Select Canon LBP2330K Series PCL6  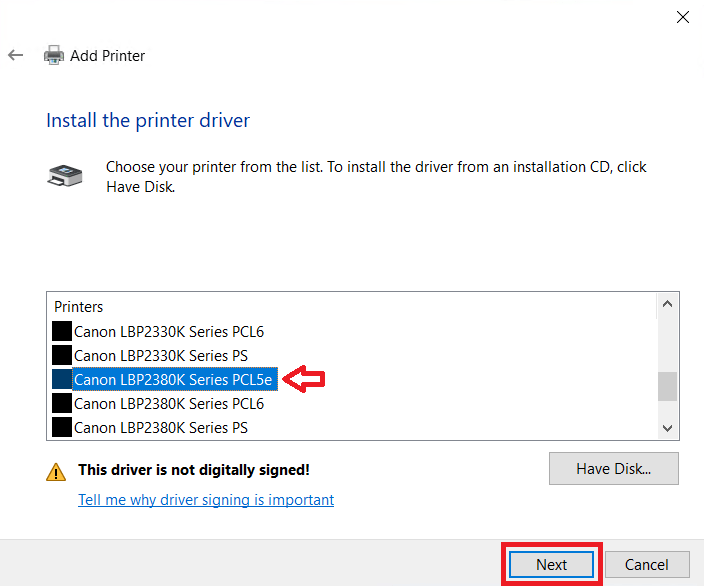tap(169, 331)
